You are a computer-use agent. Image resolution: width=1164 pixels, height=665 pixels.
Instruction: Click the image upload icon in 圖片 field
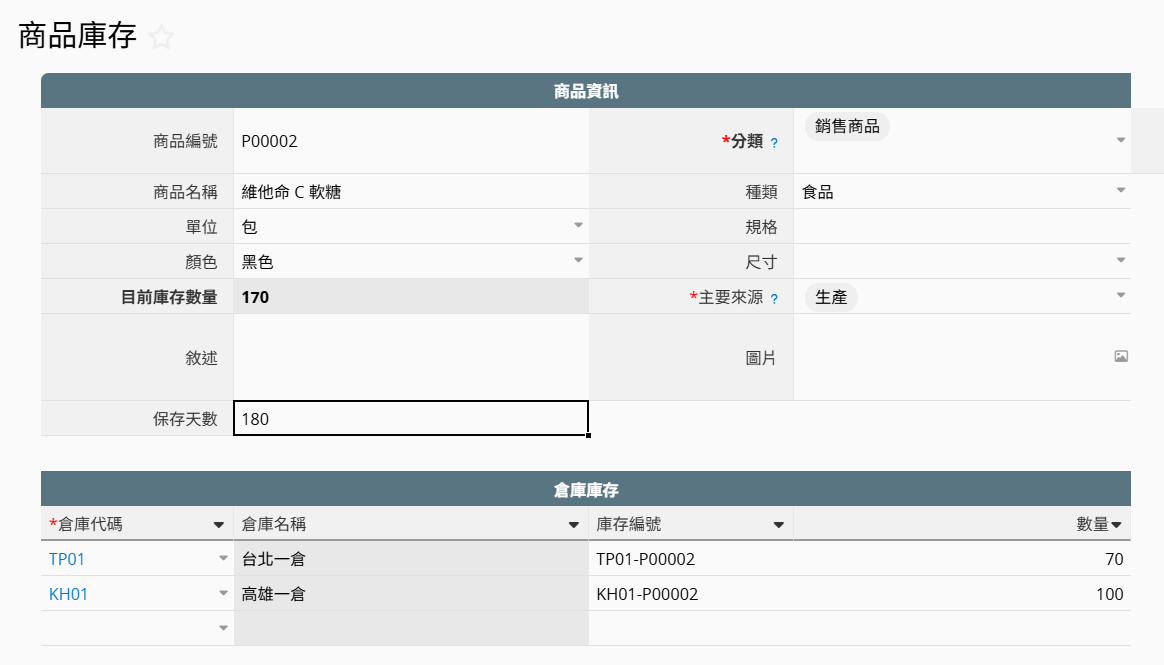click(x=1121, y=356)
